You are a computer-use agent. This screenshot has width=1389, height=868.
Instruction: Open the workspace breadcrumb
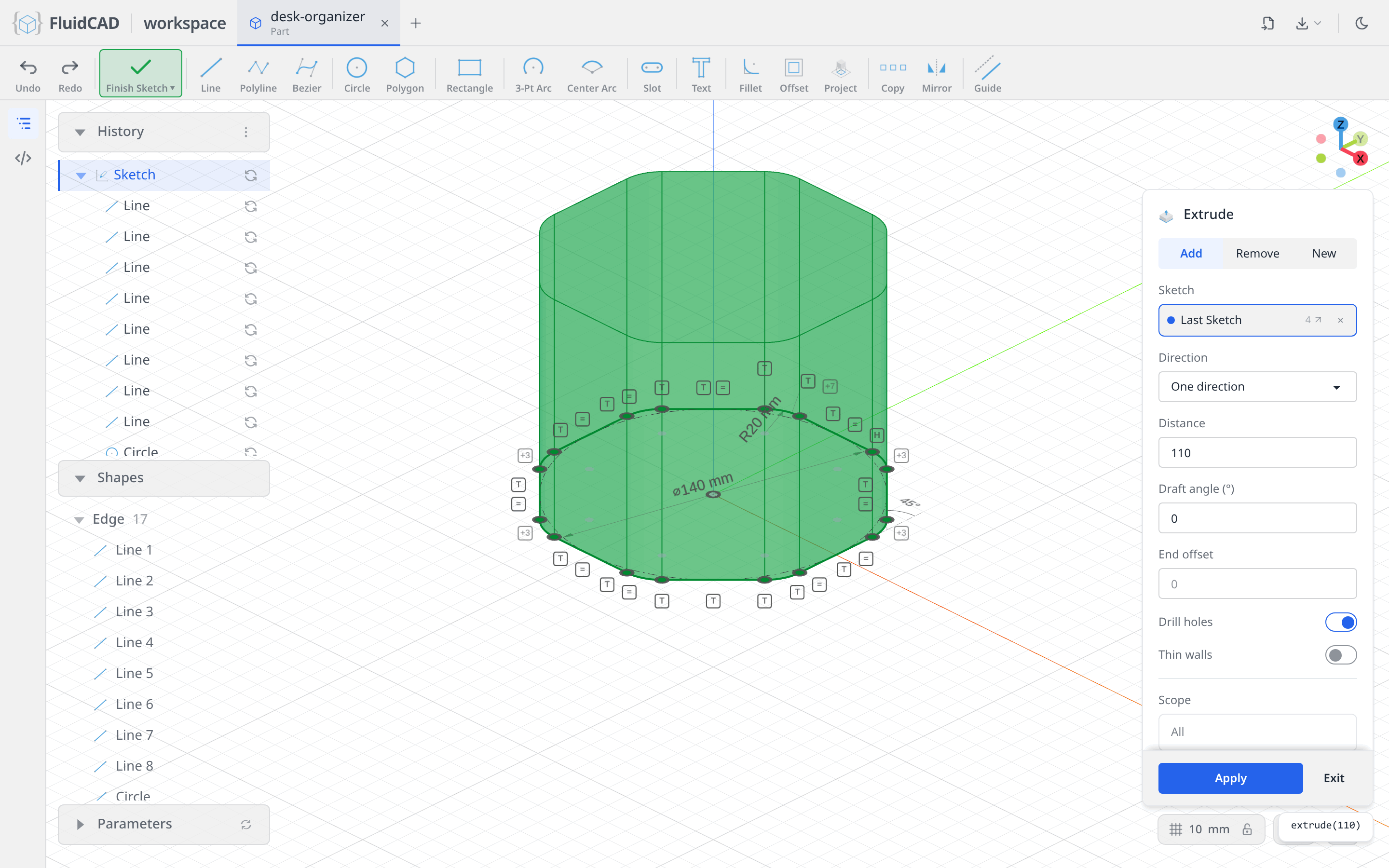pos(184,23)
